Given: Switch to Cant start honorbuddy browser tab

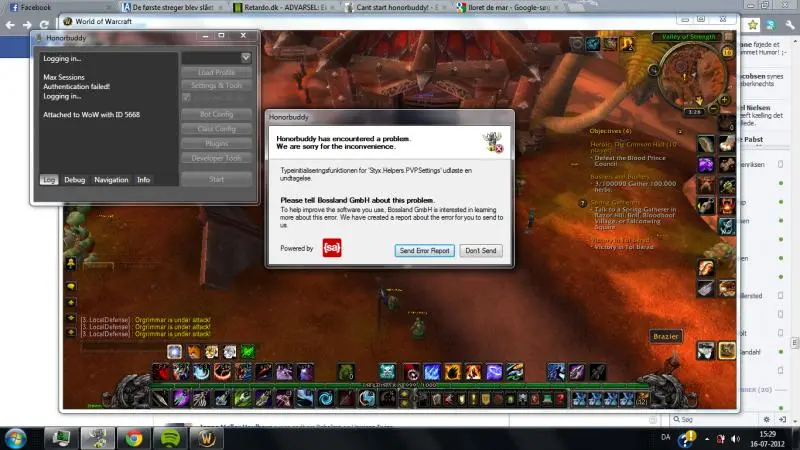Looking at the screenshot, I should 394,7.
